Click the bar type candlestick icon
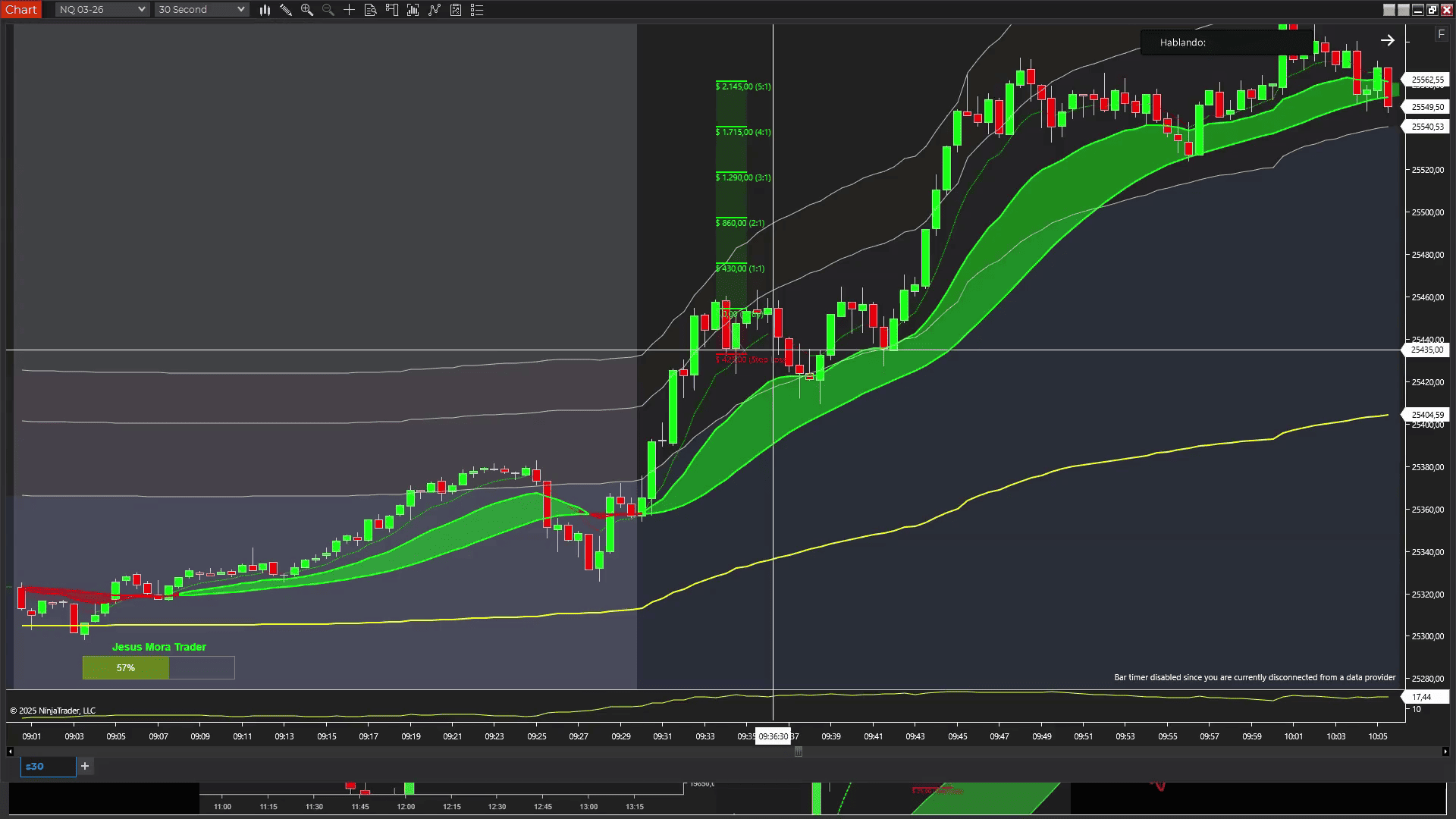 click(265, 10)
